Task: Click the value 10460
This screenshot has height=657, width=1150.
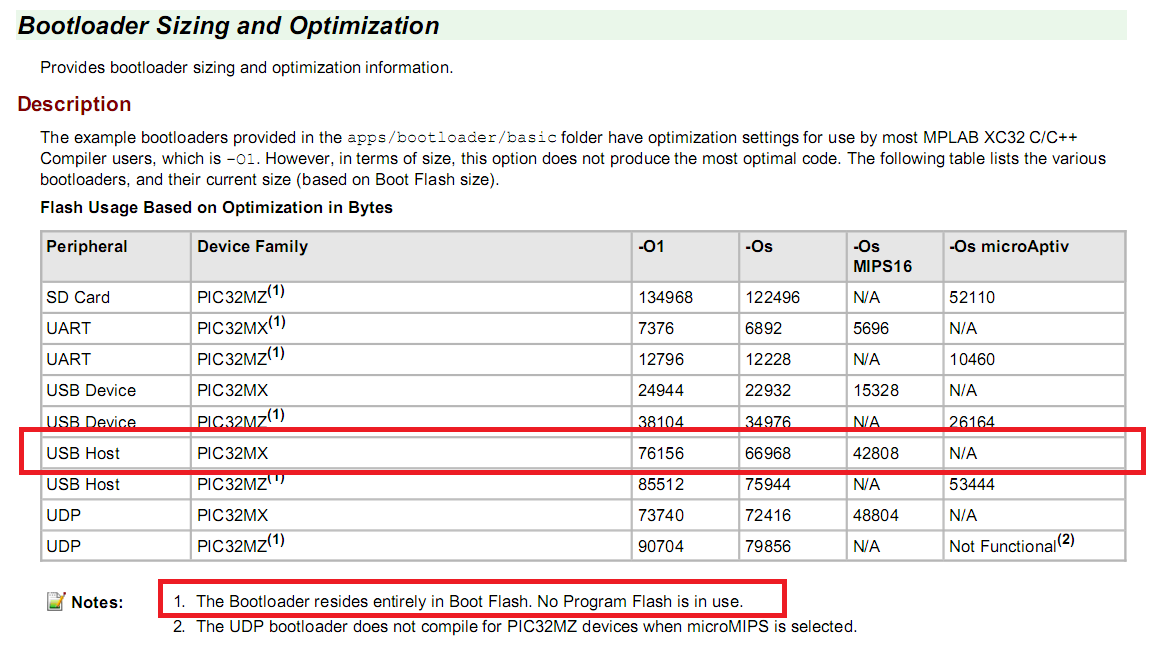Action: pos(972,359)
